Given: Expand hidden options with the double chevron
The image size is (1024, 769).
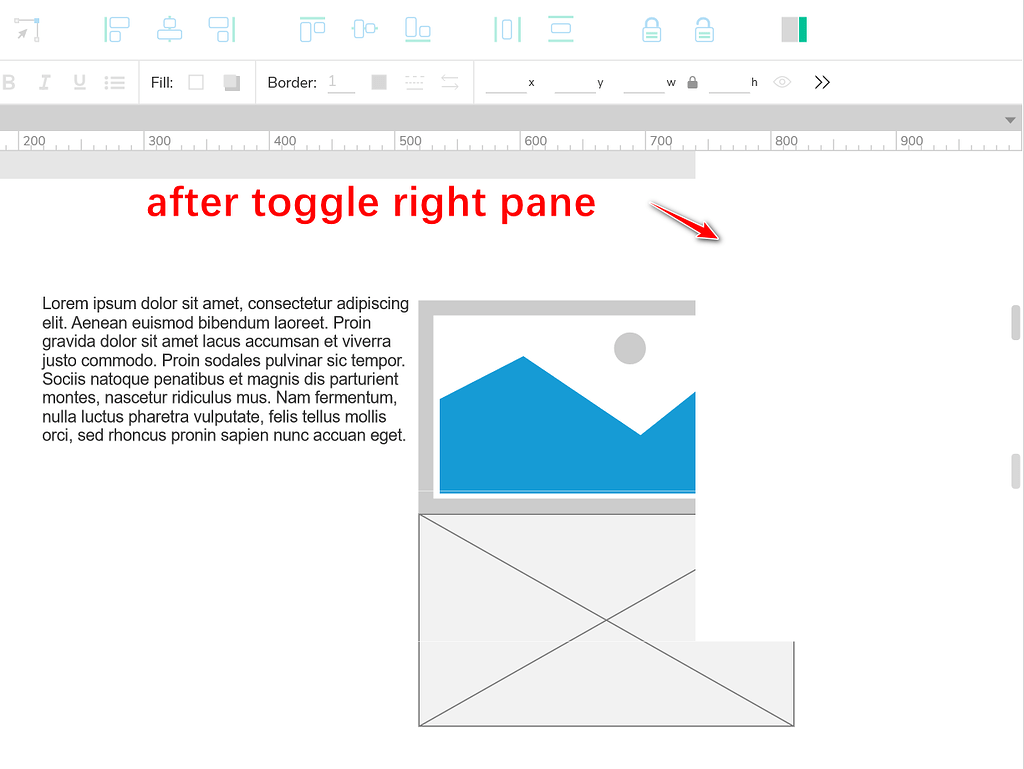Looking at the screenshot, I should 822,82.
